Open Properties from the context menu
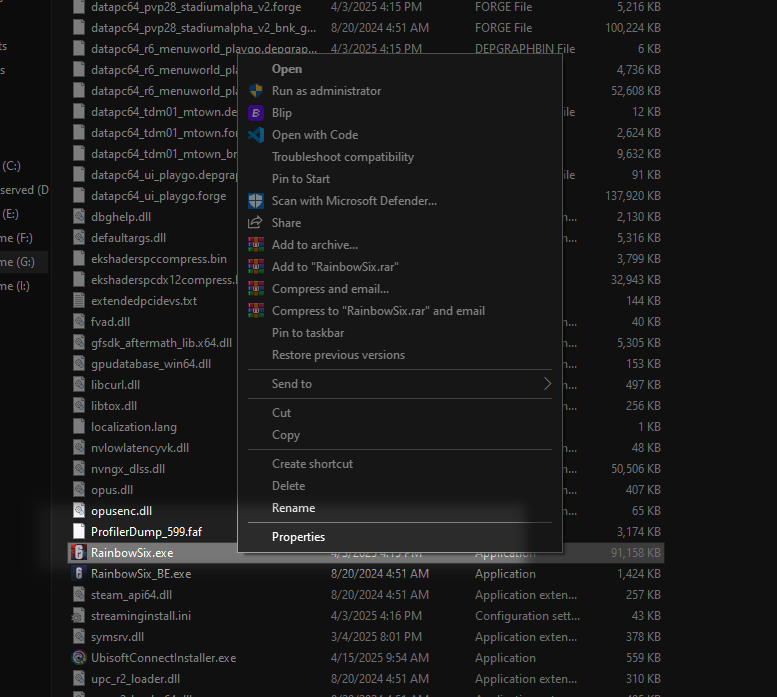Viewport: 777px width, 697px height. pyautogui.click(x=399, y=537)
